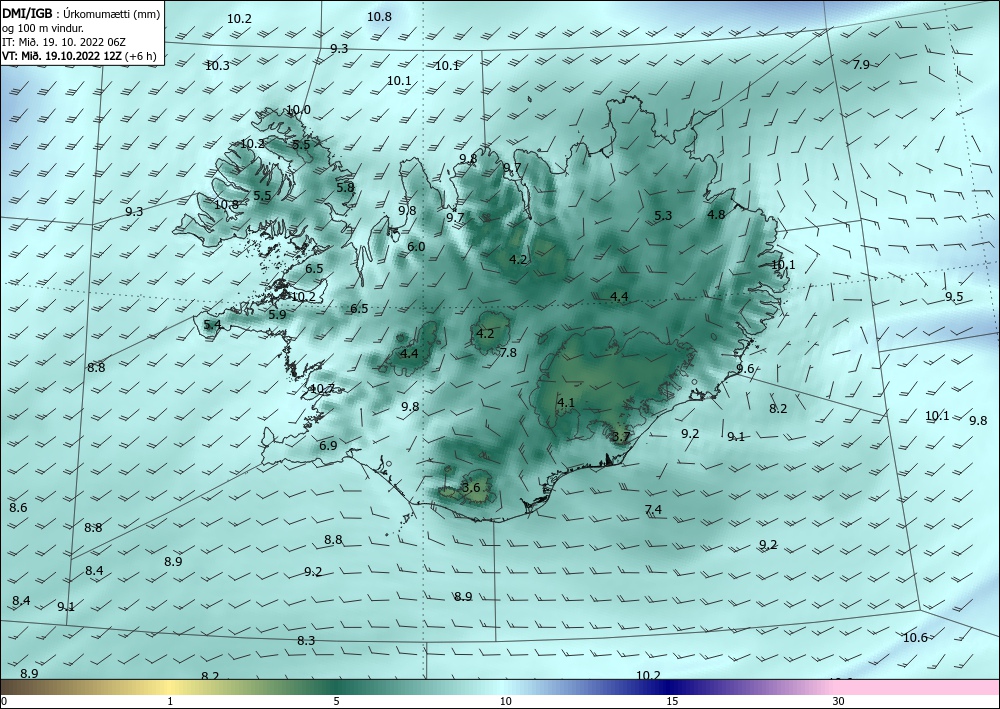Viewport: 1000px width, 709px height.
Task: Select the 5.4 value label
Action: [x=212, y=325]
